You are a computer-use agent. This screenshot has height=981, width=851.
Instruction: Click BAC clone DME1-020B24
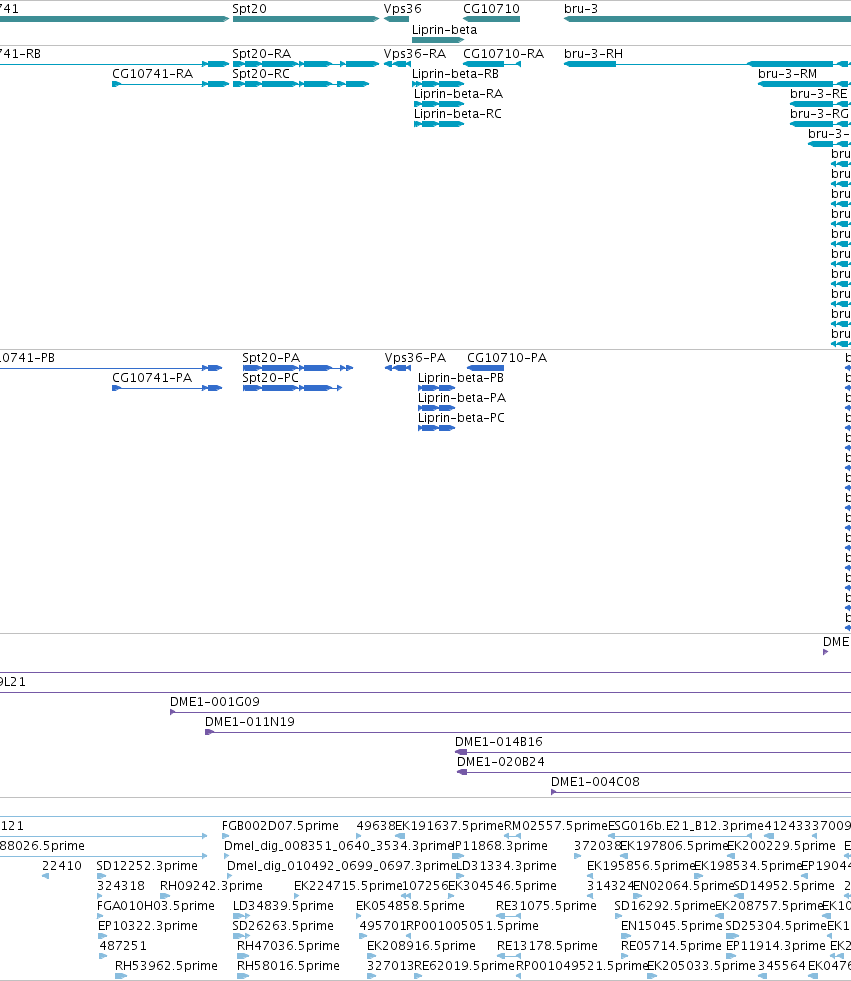[654, 772]
